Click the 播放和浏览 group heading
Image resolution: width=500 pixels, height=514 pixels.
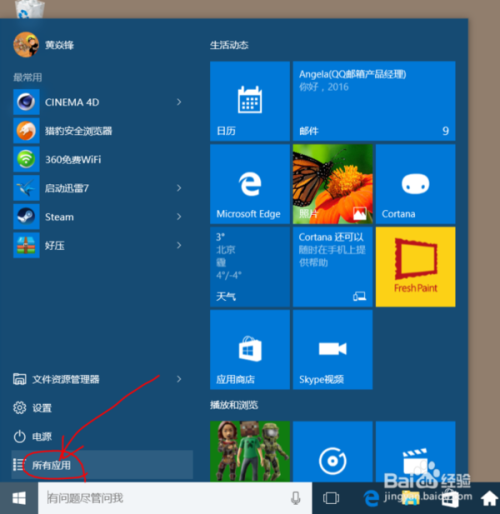234,405
